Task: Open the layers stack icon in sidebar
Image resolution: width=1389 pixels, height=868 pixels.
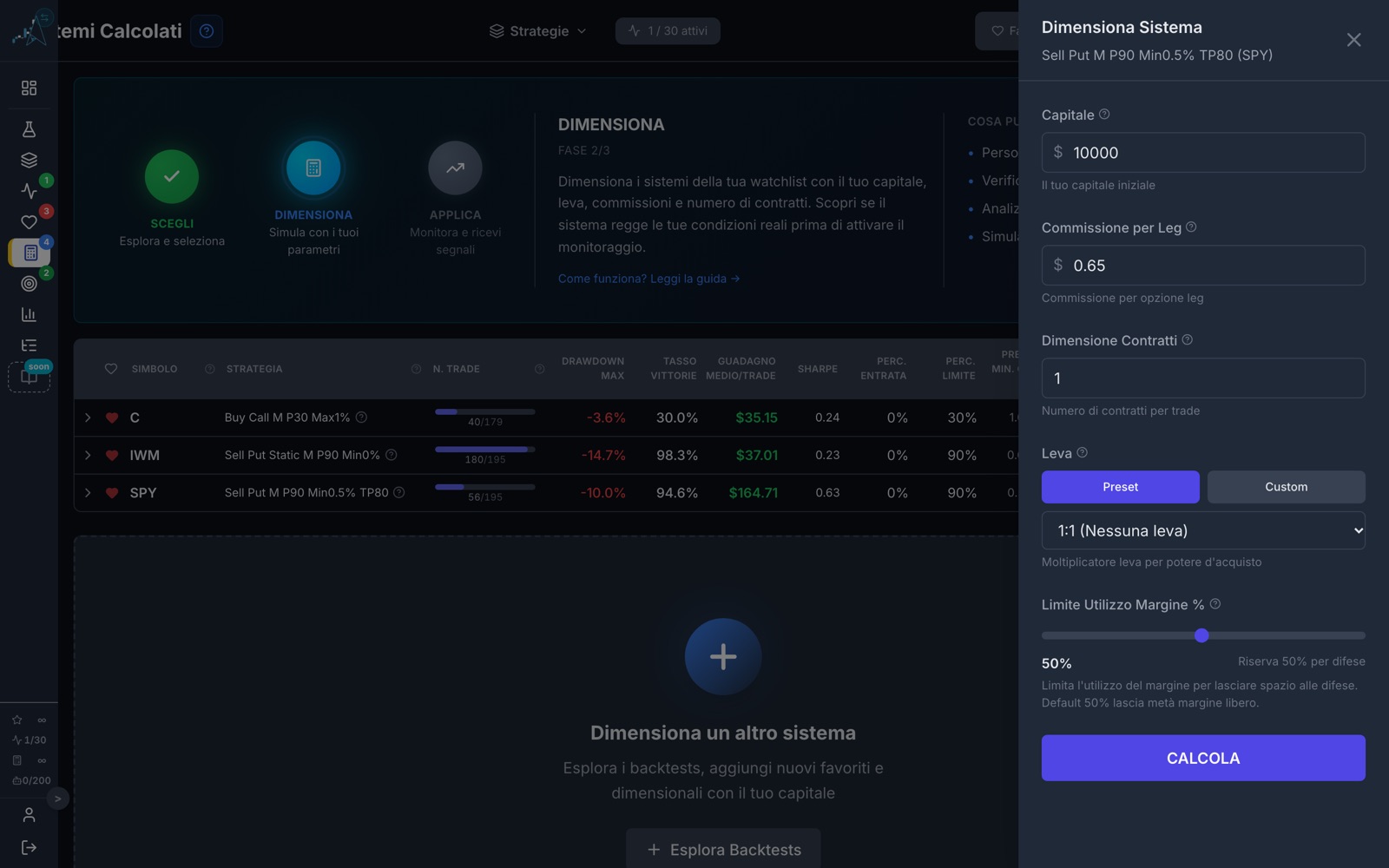Action: [x=29, y=160]
